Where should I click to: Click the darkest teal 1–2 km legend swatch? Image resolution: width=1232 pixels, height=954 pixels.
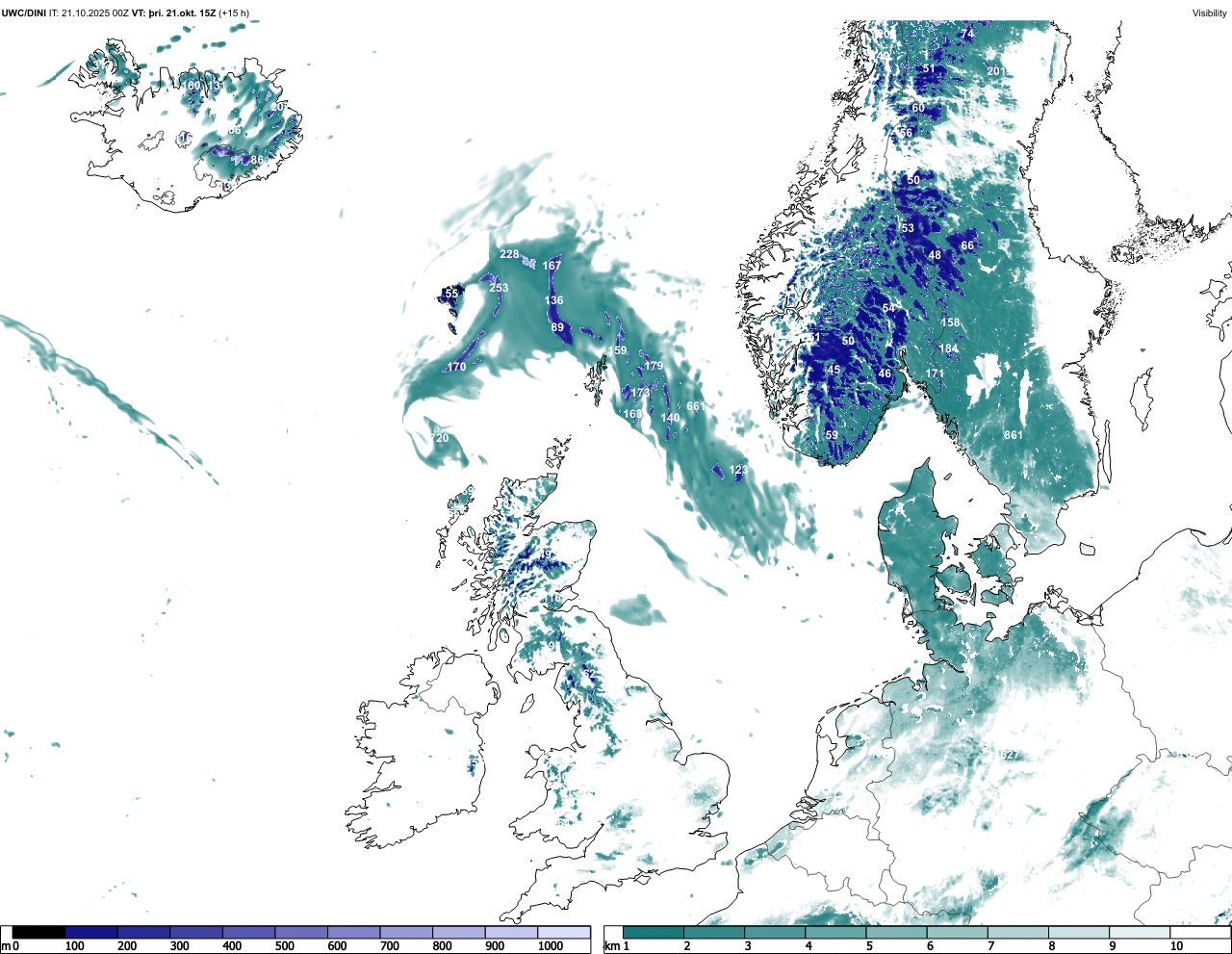tap(654, 933)
